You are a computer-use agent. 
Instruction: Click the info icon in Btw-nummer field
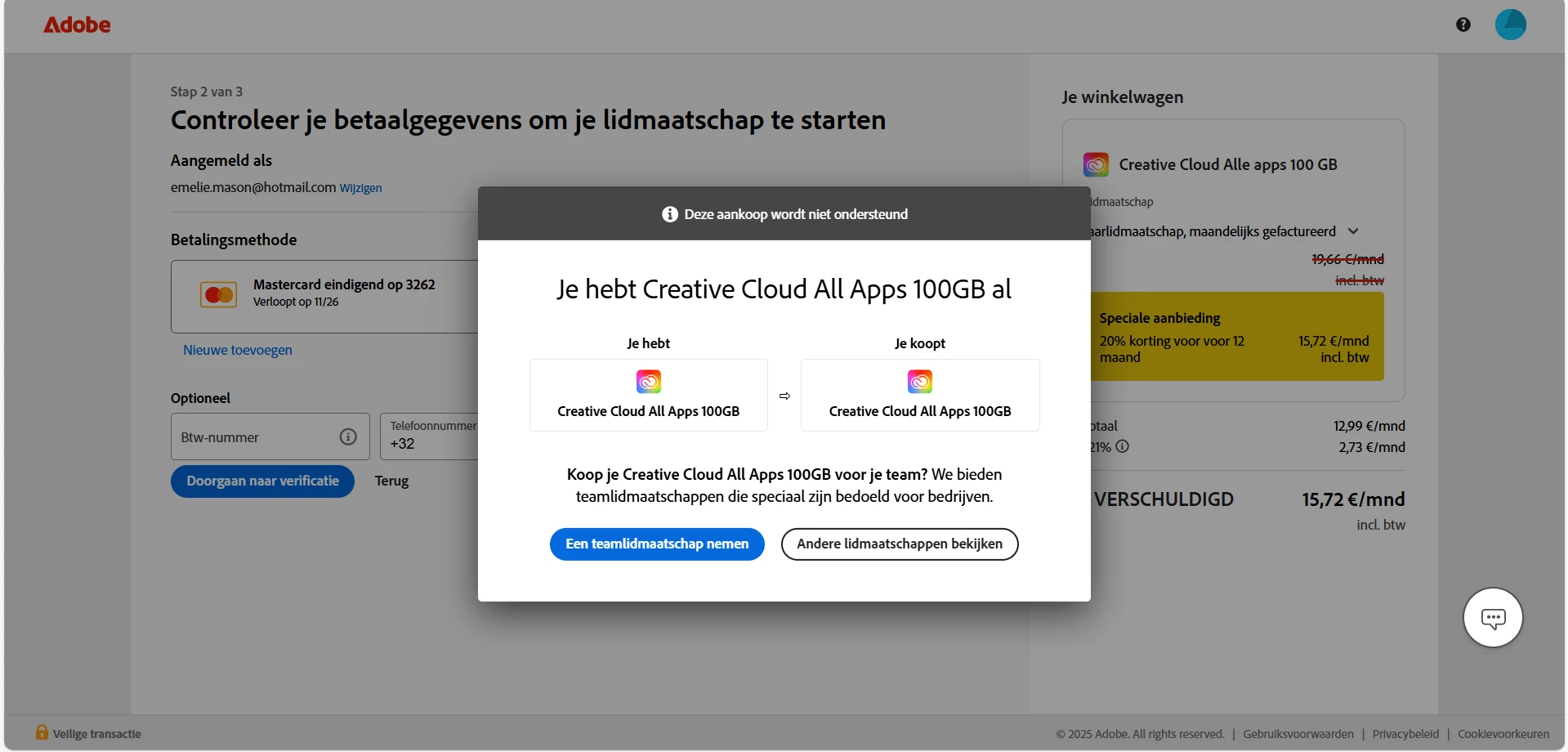348,436
